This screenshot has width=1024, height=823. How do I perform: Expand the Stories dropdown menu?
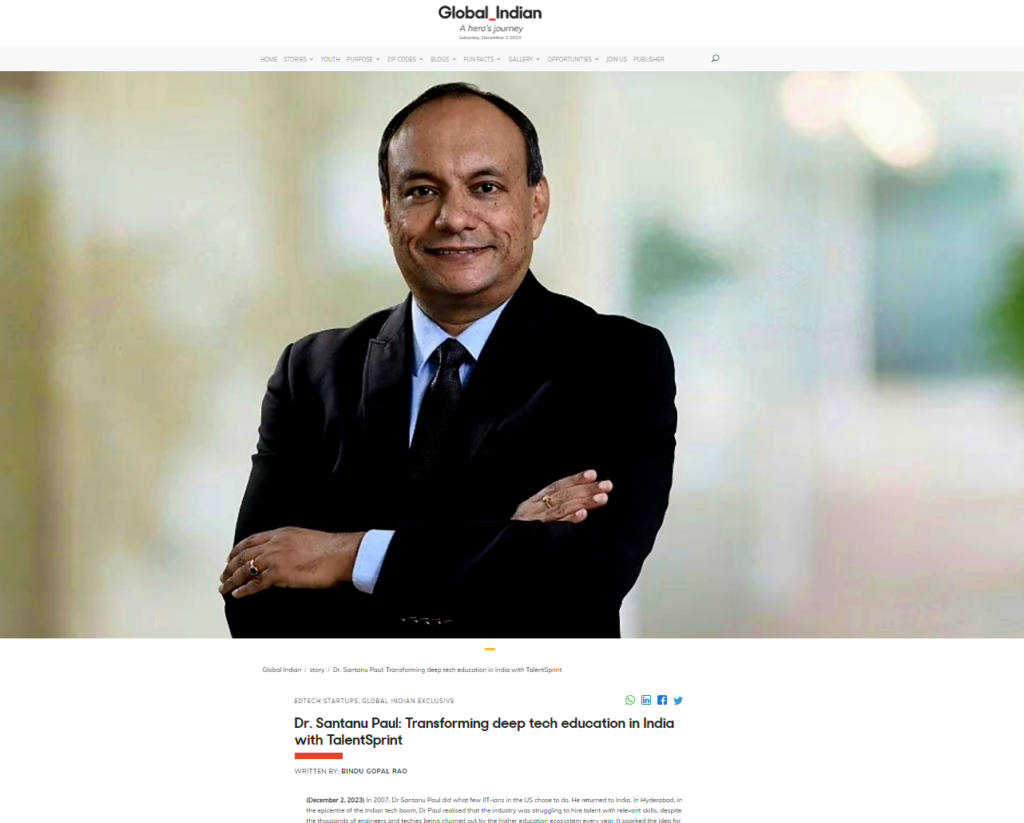pos(298,59)
